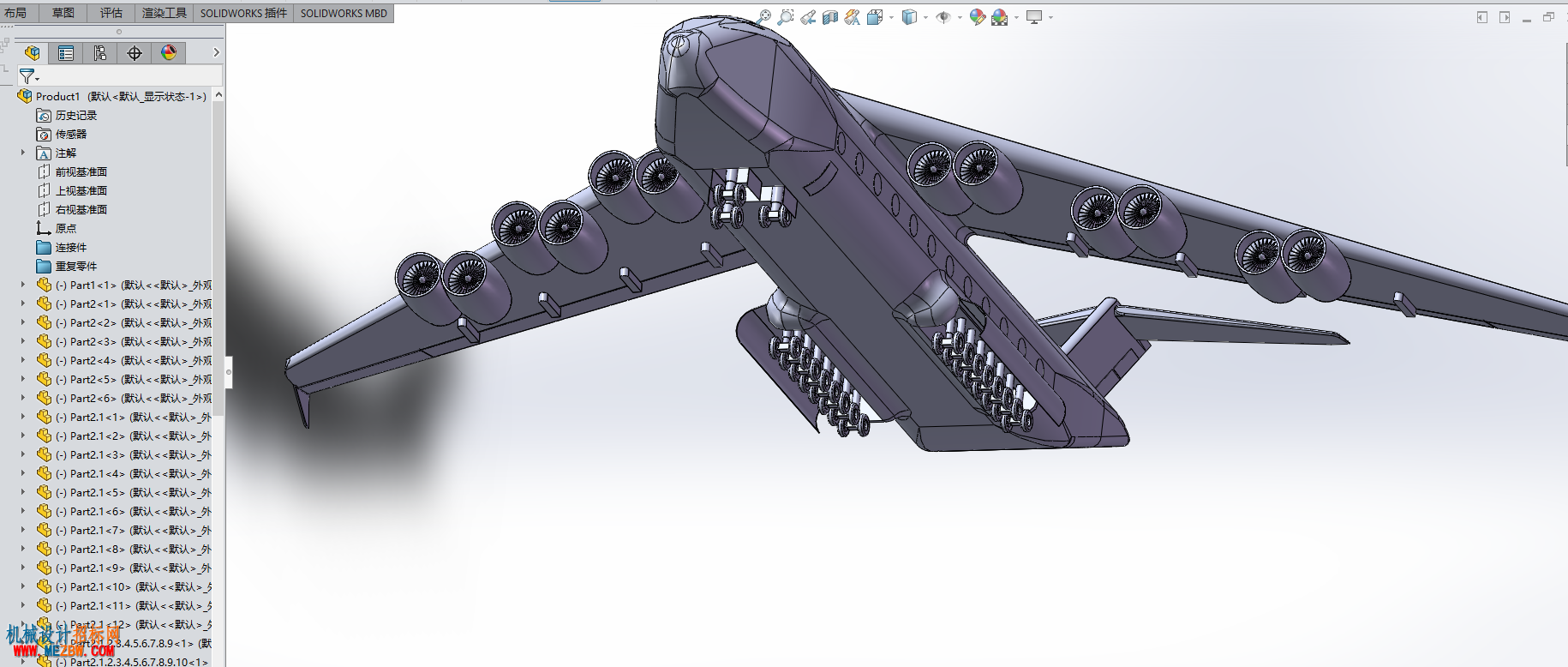Viewport: 1568px width, 667px height.
Task: Select the Part2<4> component row
Action: click(124, 360)
